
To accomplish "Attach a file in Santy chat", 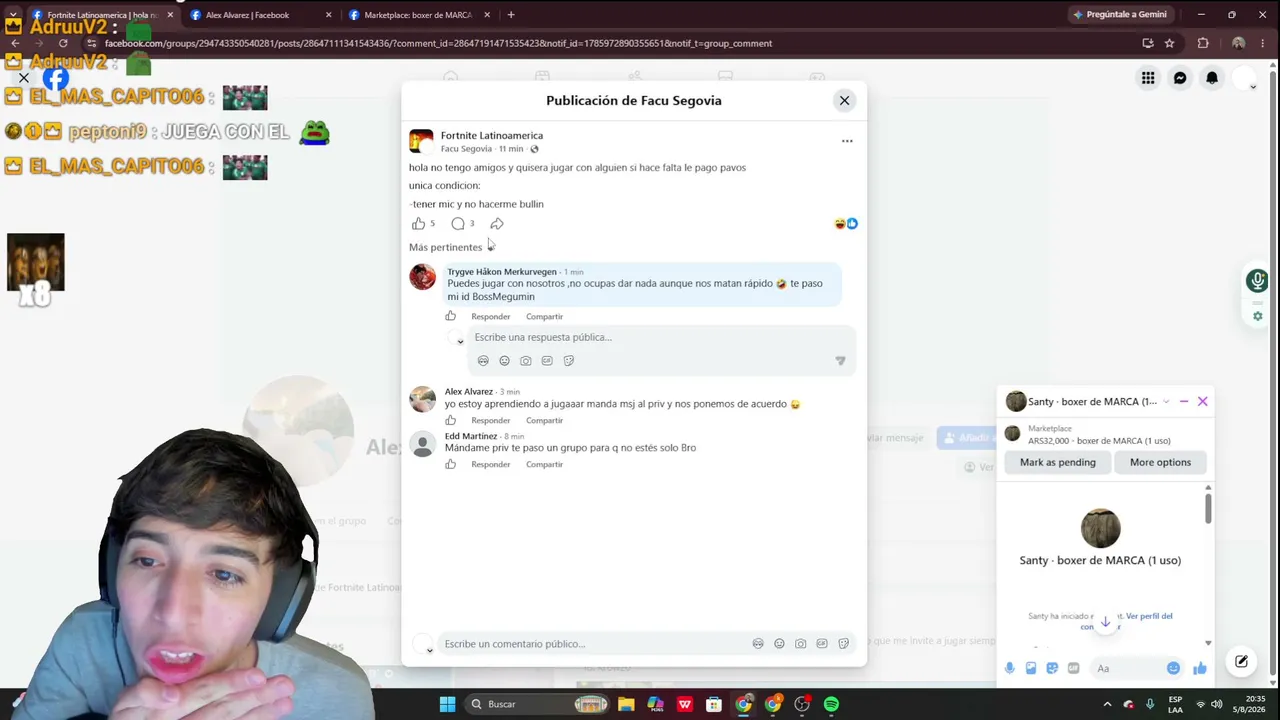I will (1031, 668).
